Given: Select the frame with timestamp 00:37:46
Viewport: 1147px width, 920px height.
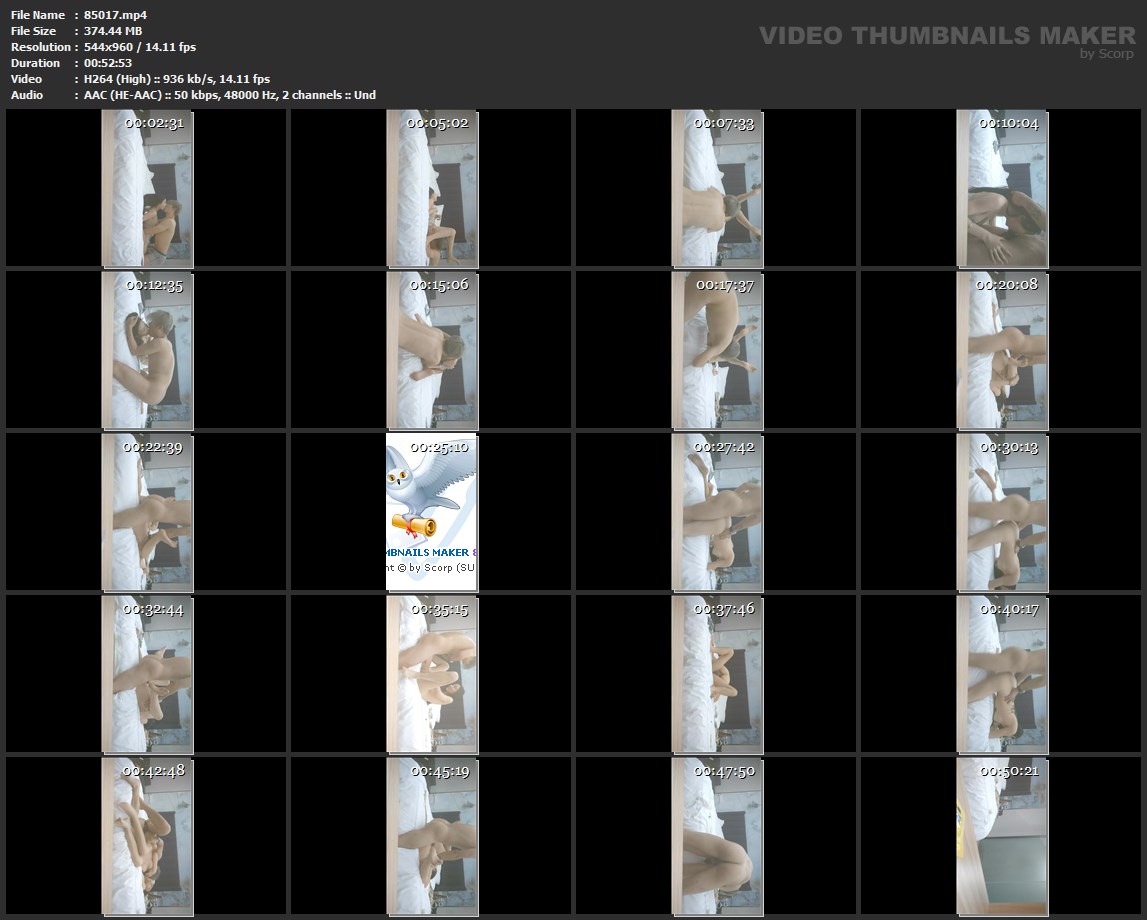Looking at the screenshot, I should pyautogui.click(x=717, y=673).
